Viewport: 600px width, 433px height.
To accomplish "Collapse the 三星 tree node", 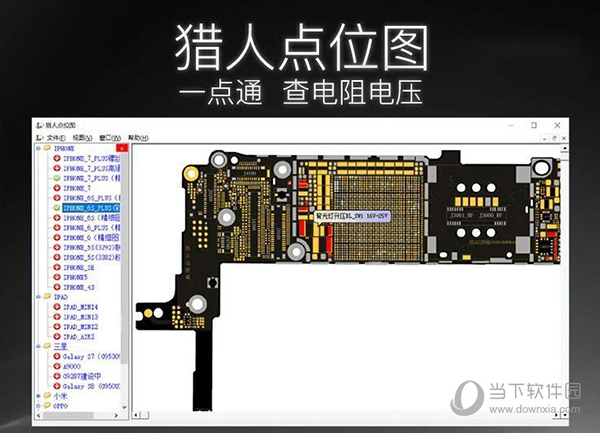I will point(38,347).
